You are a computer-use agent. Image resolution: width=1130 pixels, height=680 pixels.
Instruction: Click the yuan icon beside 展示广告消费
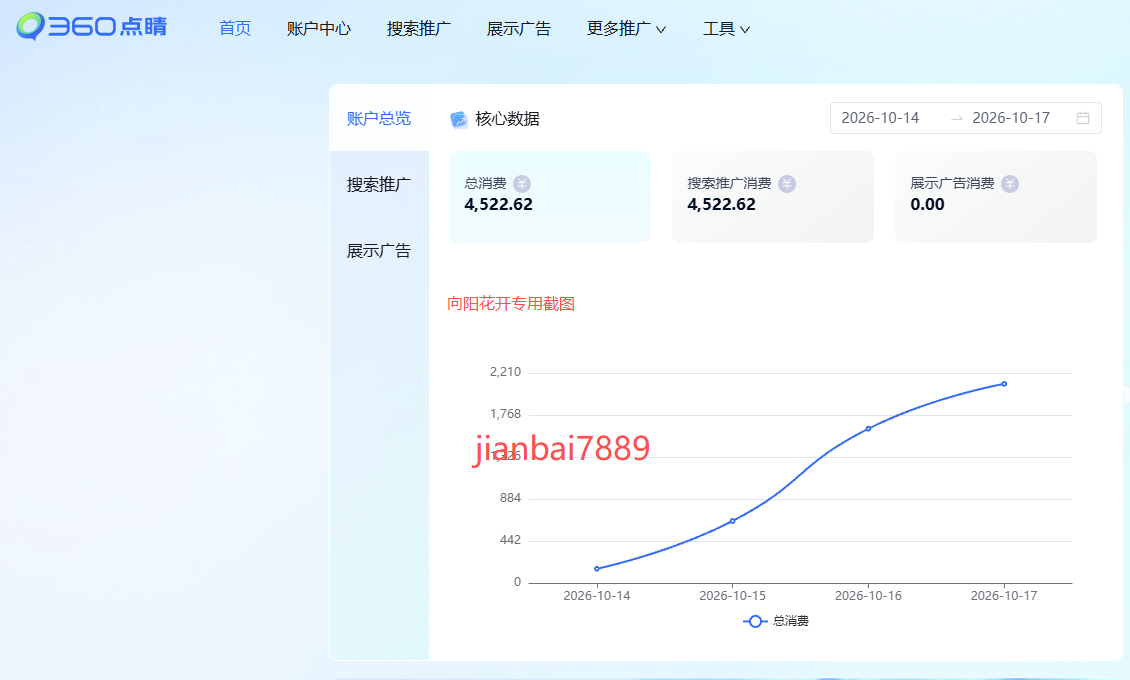pos(1010,184)
